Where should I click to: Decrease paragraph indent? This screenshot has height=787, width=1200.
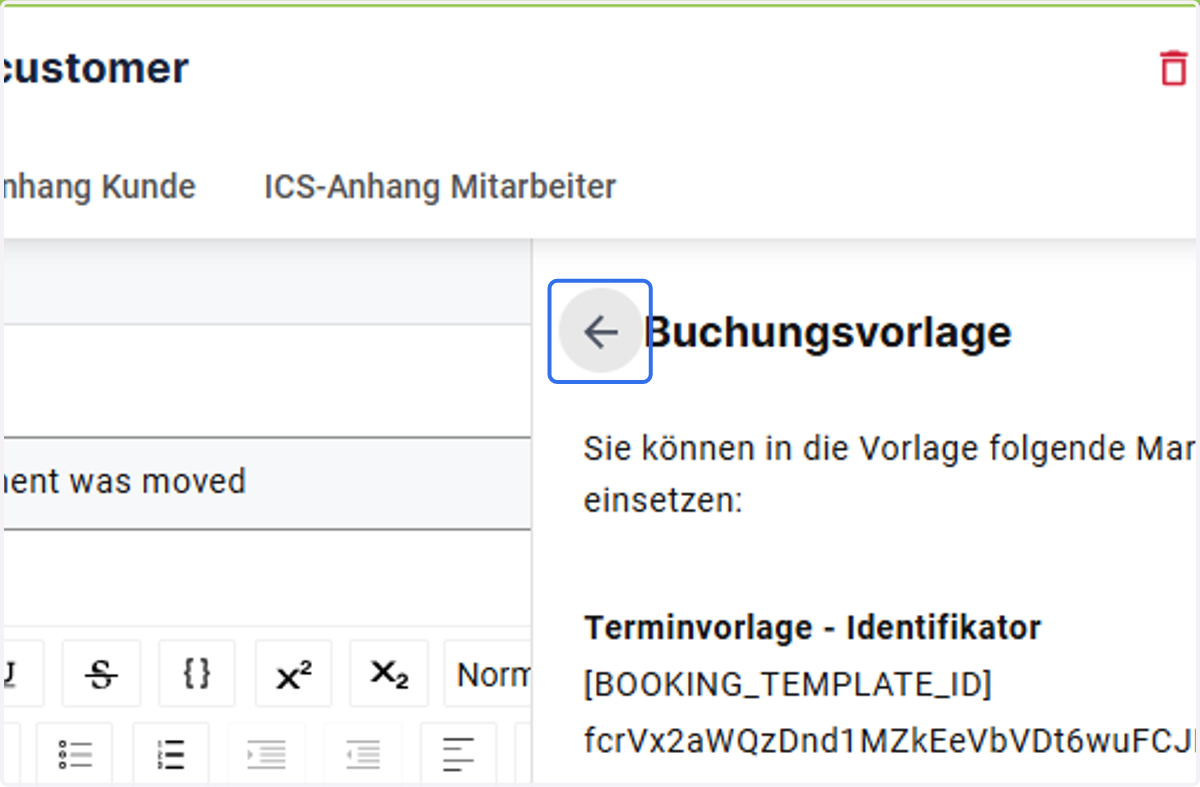point(362,754)
